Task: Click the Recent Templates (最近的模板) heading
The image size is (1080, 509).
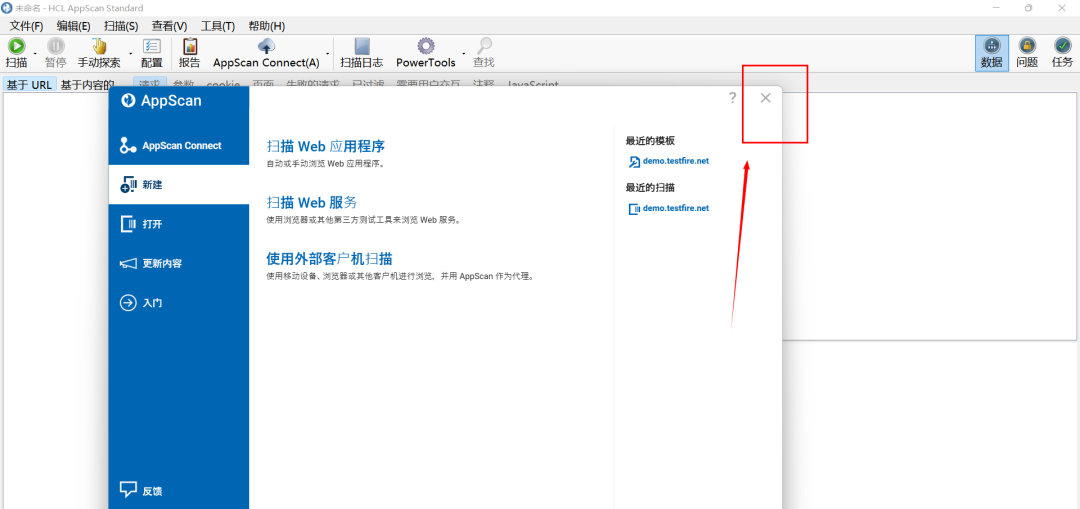Action: (650, 141)
